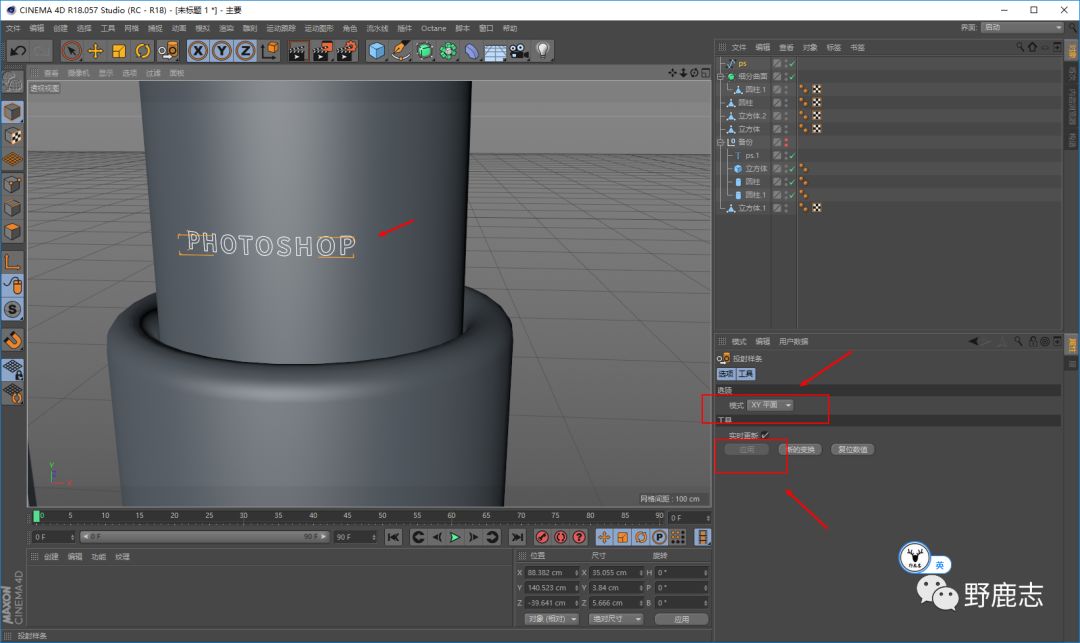The height and width of the screenshot is (643, 1080).
Task: Click frame 45 on timeline ruler
Action: pyautogui.click(x=347, y=516)
